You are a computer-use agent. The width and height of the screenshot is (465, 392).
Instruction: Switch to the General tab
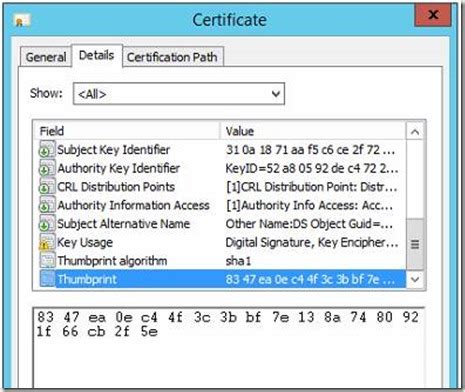(x=46, y=57)
